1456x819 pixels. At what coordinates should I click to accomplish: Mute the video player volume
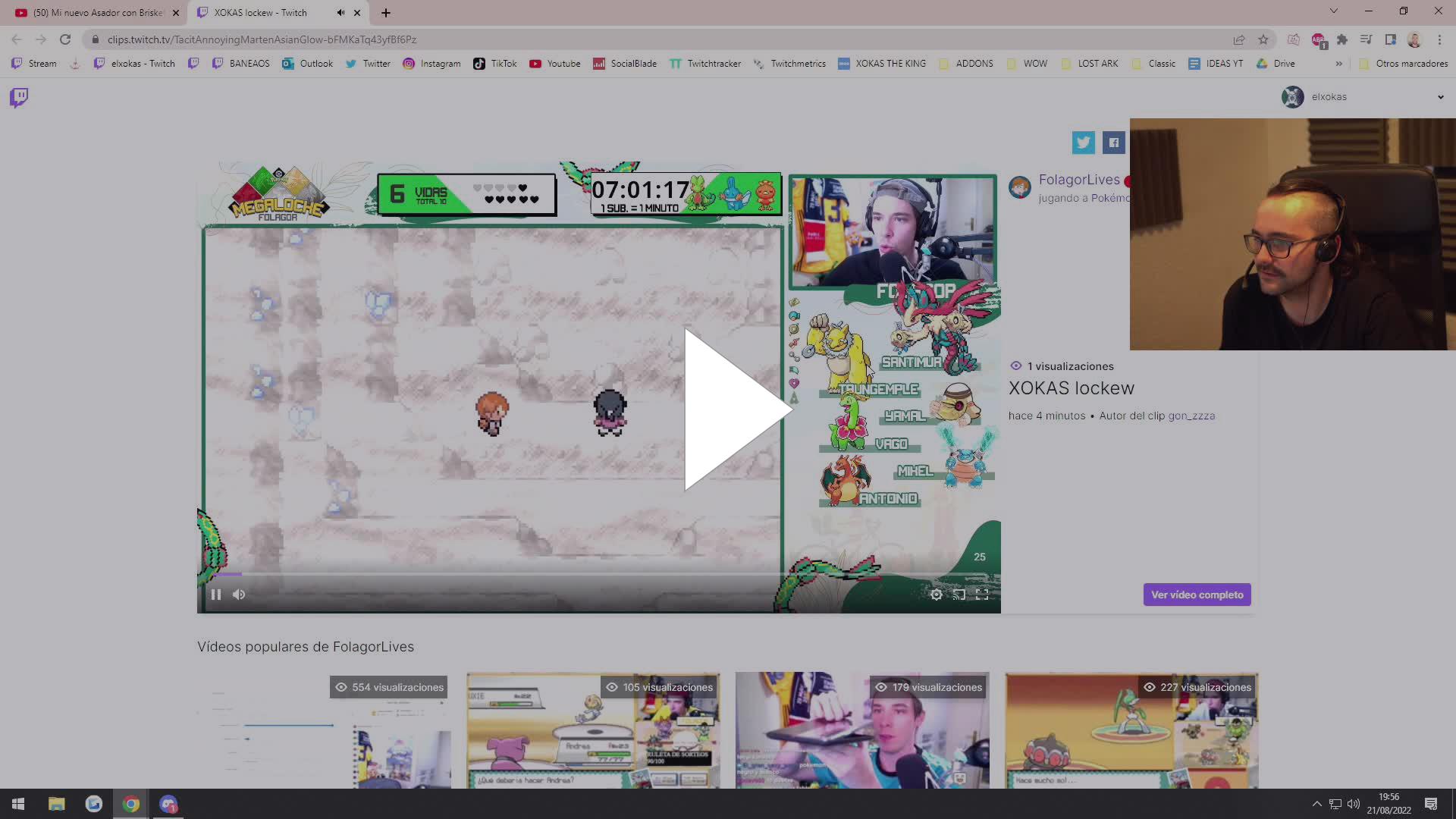[239, 594]
